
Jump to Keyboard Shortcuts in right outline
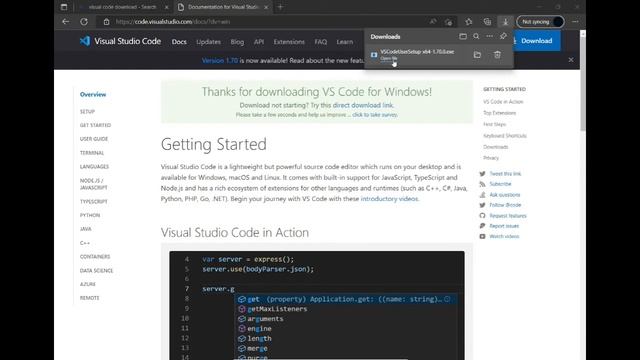[505, 136]
